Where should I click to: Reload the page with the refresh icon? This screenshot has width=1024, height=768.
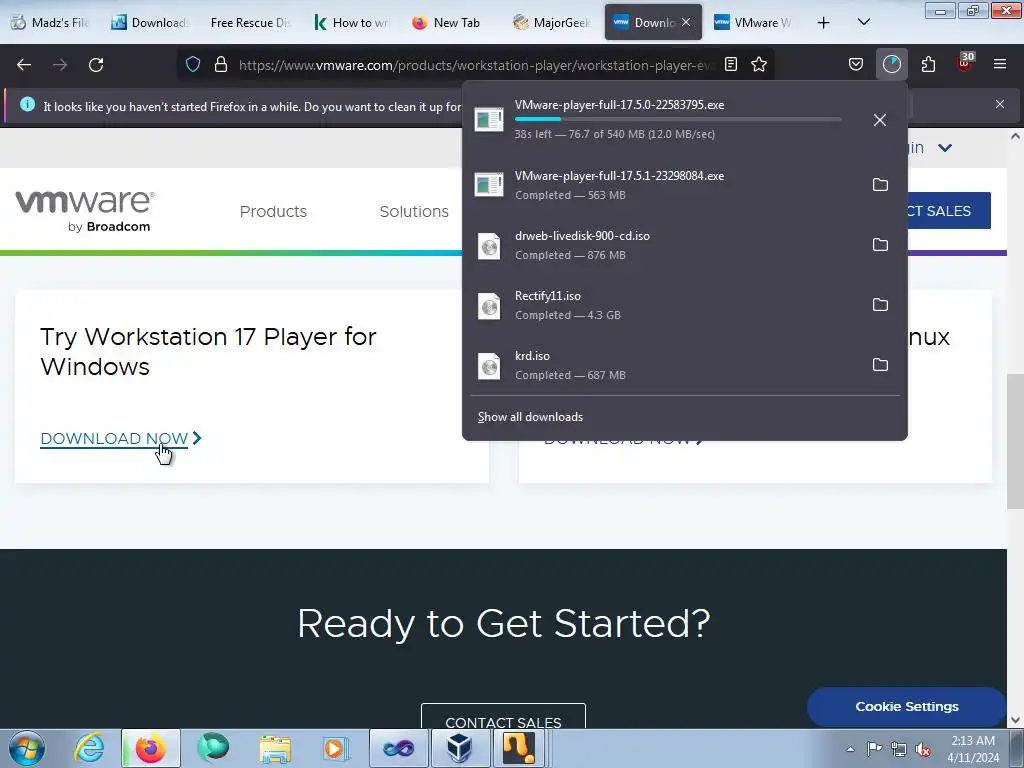tap(96, 65)
